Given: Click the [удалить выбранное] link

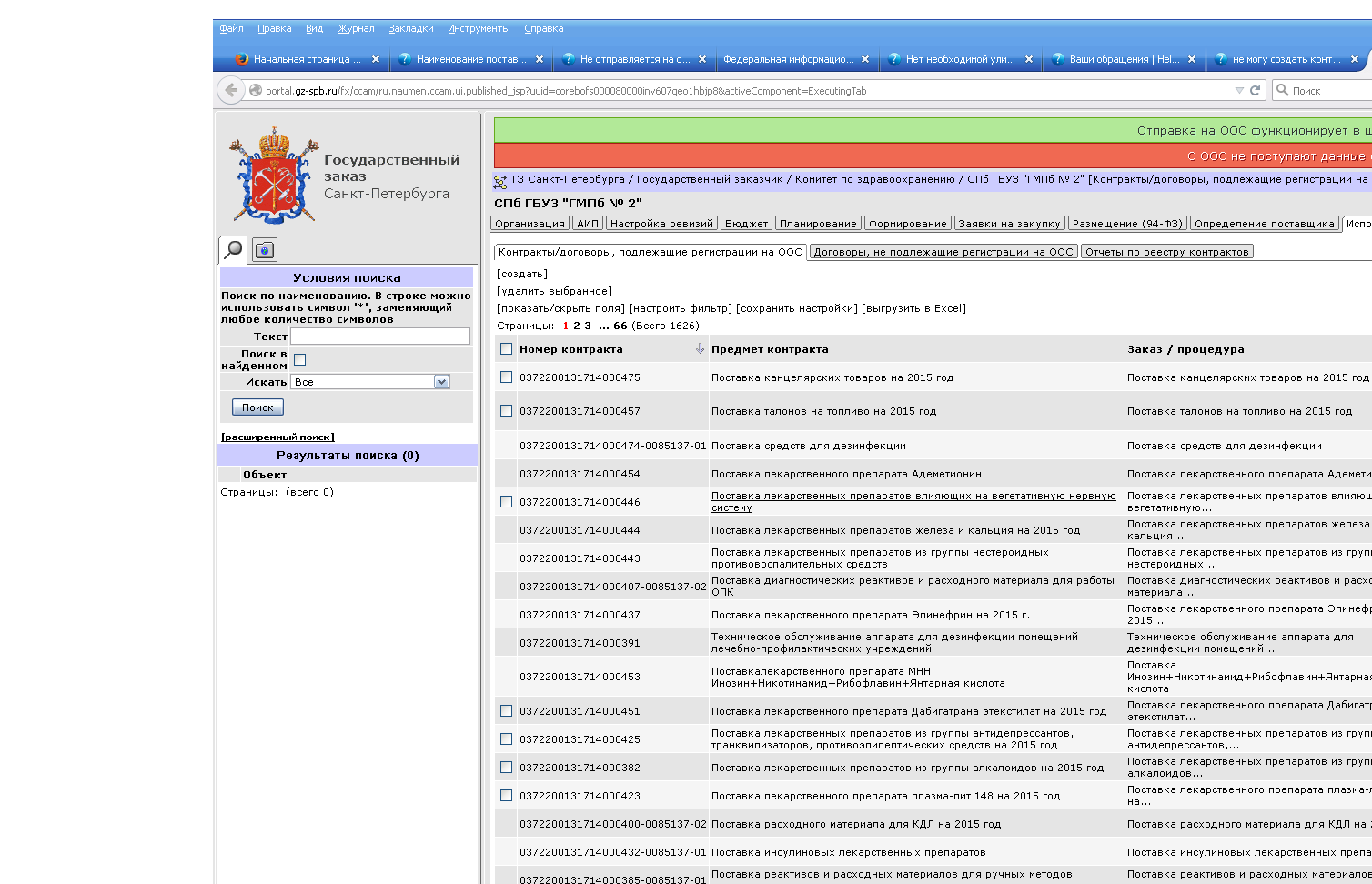Looking at the screenshot, I should [554, 291].
